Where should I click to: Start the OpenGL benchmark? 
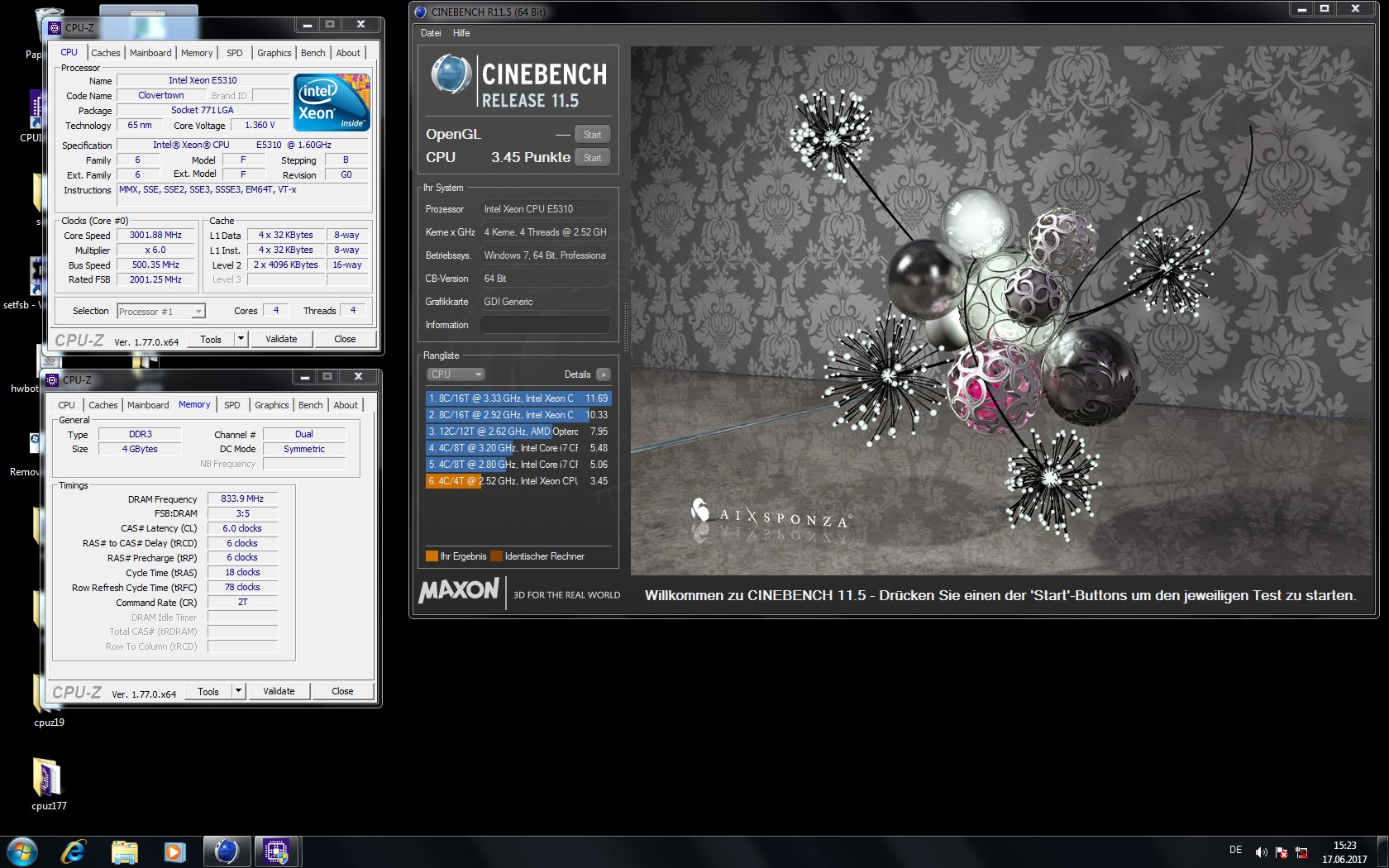pyautogui.click(x=593, y=135)
